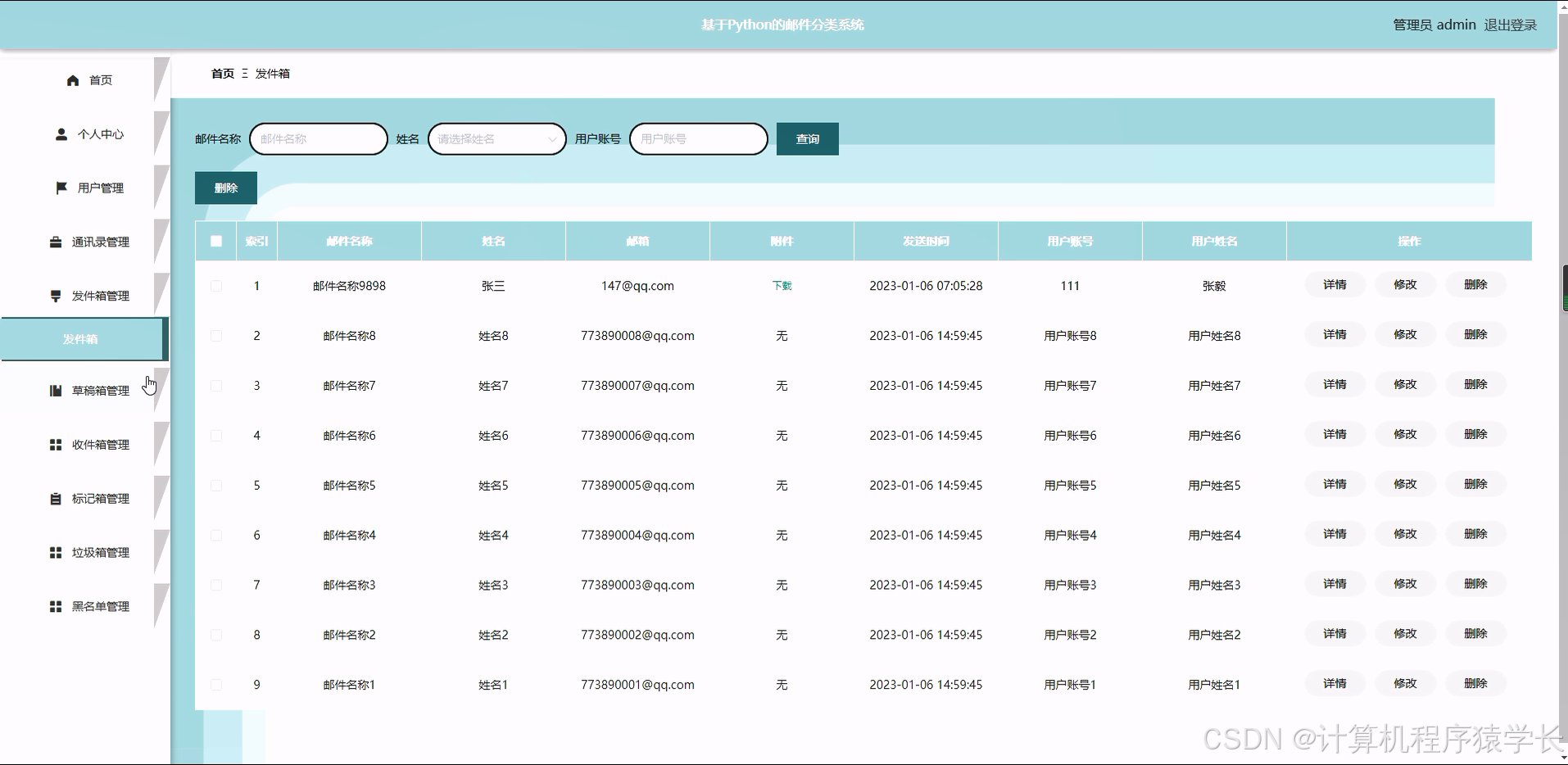Viewport: 1568px width, 765px height.
Task: Click 删除 in the 邮件名称6 row
Action: [1476, 435]
